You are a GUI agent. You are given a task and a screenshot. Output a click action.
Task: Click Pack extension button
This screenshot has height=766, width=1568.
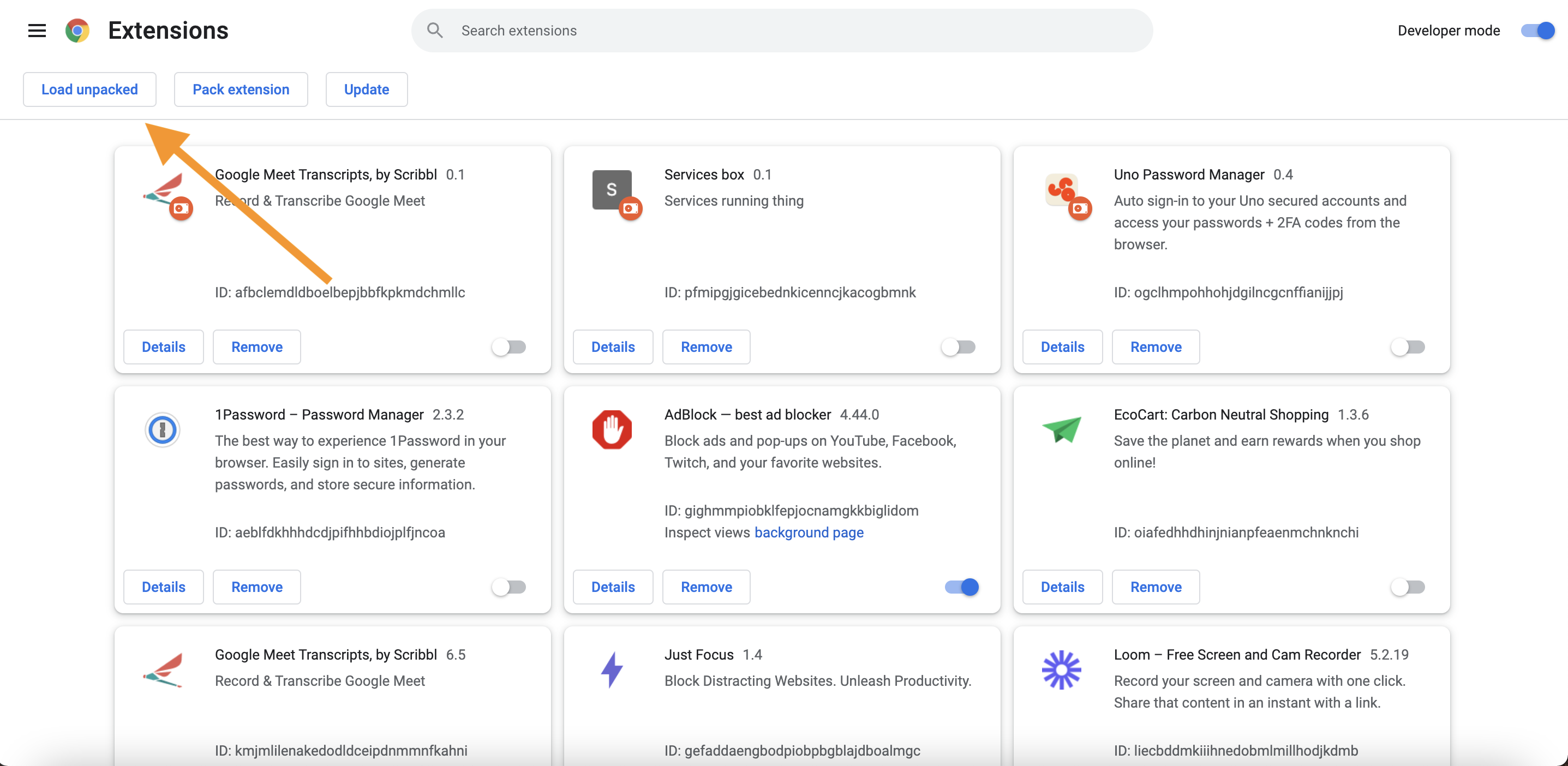[241, 89]
